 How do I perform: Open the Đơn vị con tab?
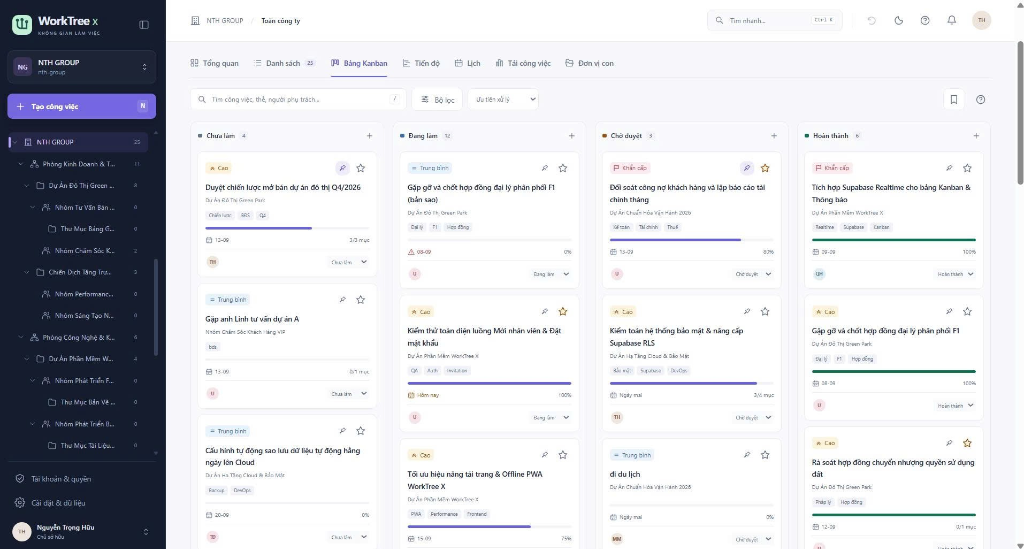(x=589, y=63)
